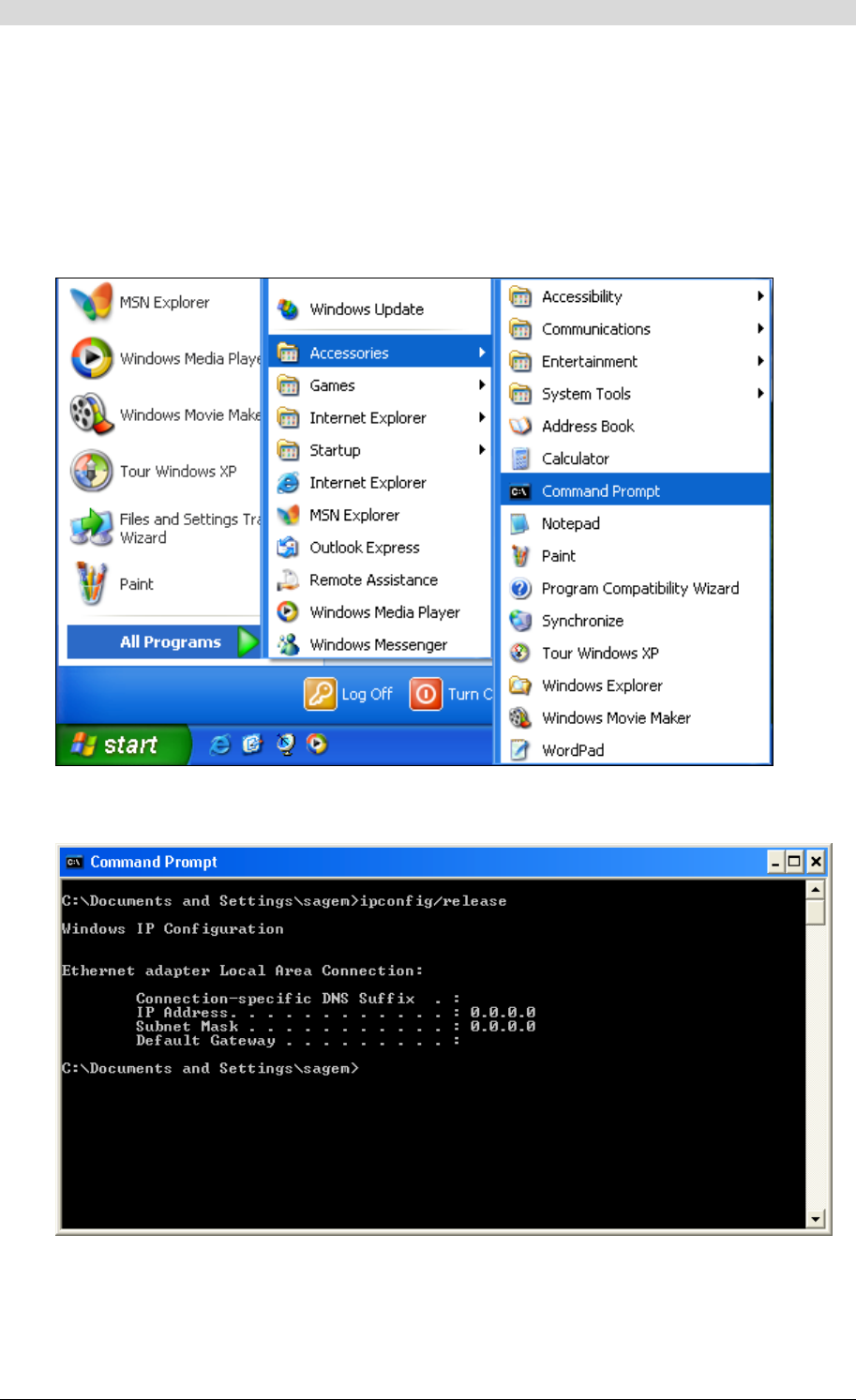Click Command Prompt scrollbar down arrow
The width and height of the screenshot is (856, 1400).
[x=816, y=1219]
